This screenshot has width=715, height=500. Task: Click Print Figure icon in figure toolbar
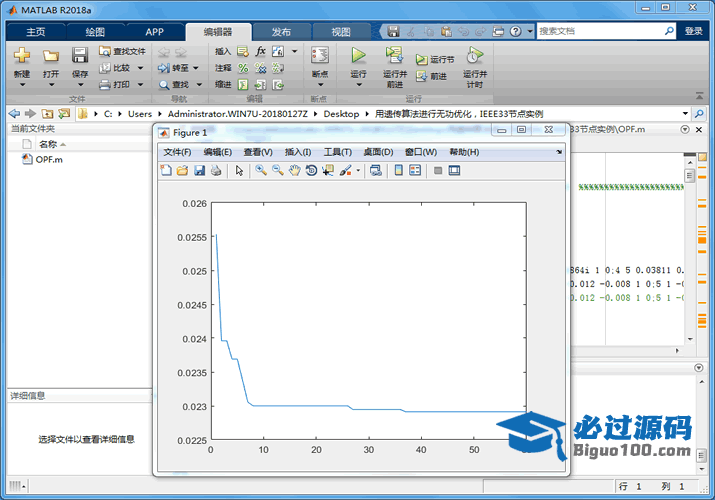(216, 171)
